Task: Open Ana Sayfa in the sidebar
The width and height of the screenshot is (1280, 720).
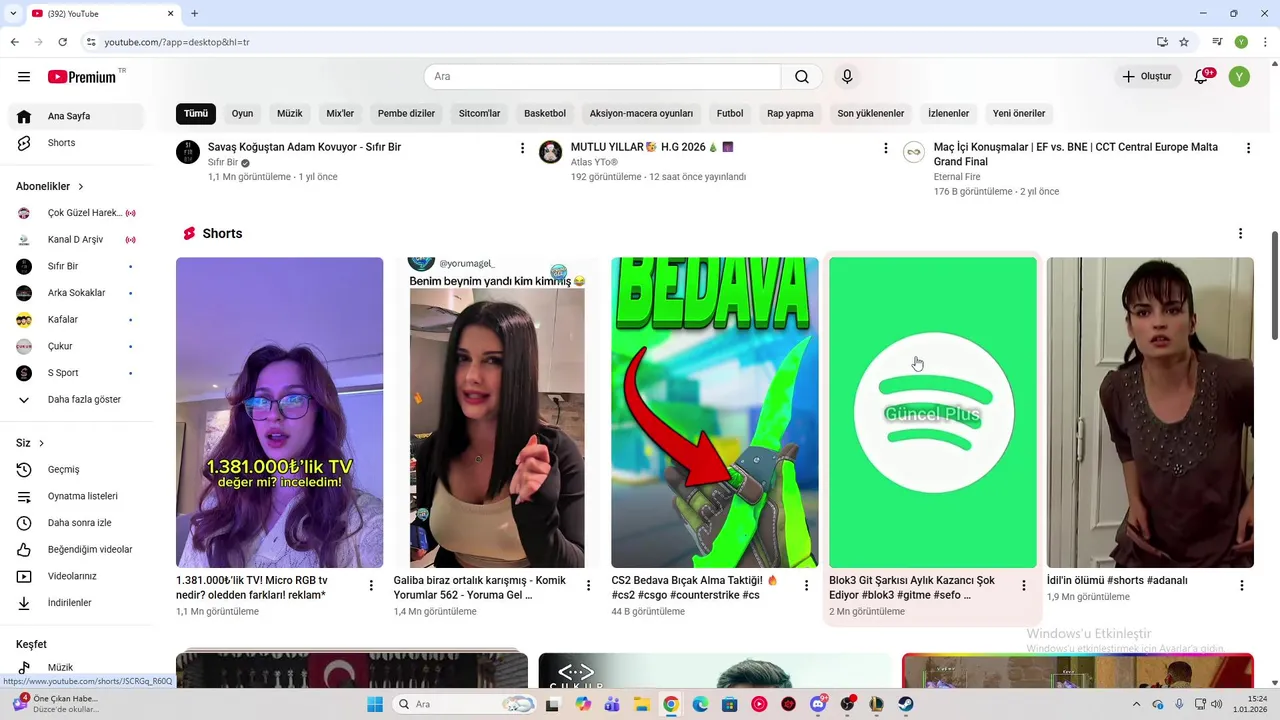Action: pos(76,116)
